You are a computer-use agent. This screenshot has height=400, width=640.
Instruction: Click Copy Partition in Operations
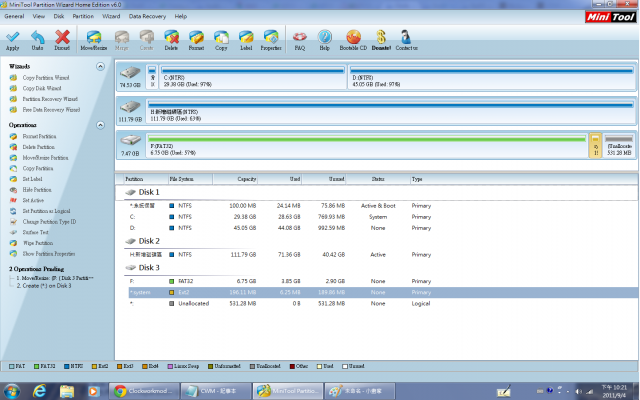click(x=38, y=168)
